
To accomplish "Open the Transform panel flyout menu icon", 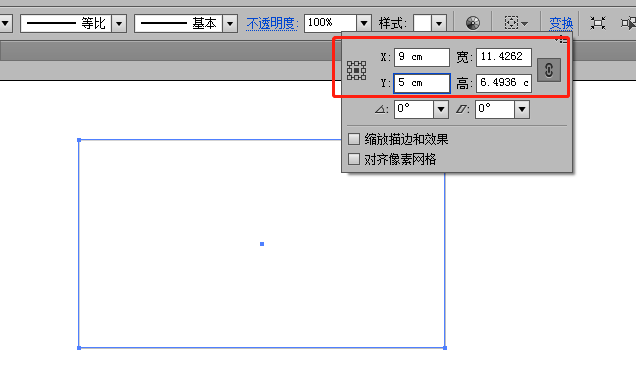I will tap(561, 39).
